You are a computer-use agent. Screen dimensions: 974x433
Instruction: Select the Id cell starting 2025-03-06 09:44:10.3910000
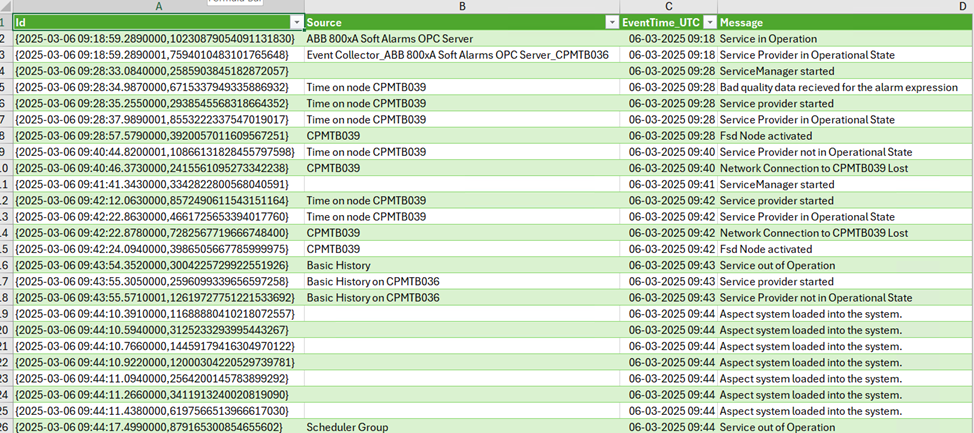point(159,314)
